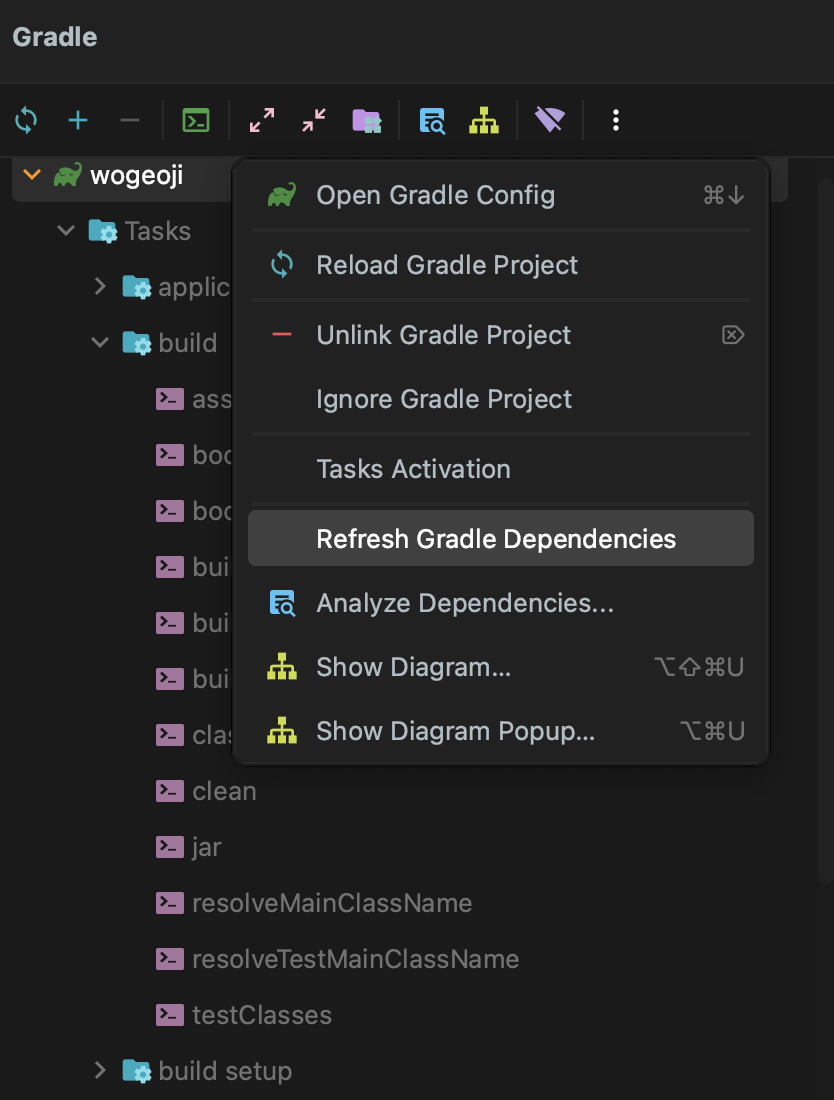834x1100 pixels.
Task: Expand the build setup folder chevron
Action: (x=100, y=1071)
